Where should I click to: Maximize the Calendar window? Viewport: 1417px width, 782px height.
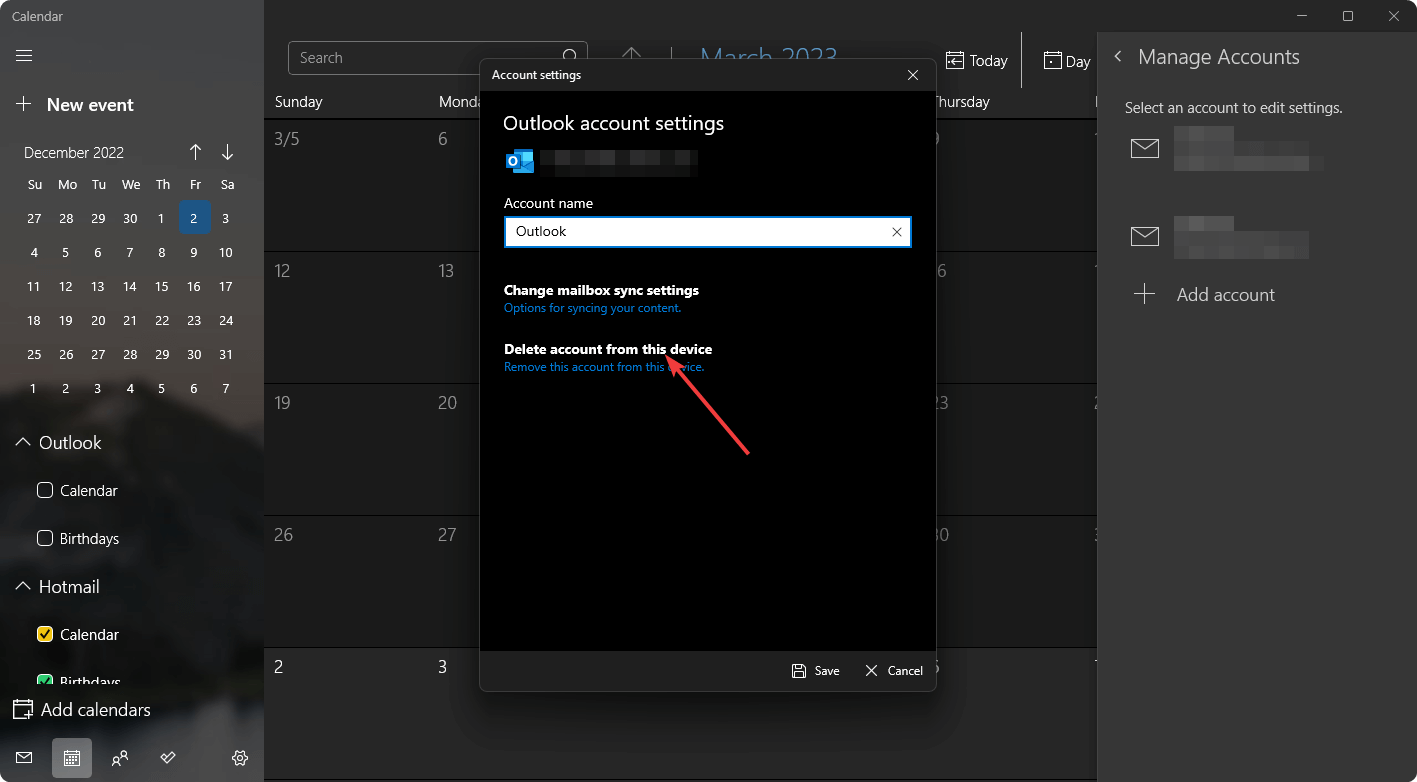[1348, 16]
